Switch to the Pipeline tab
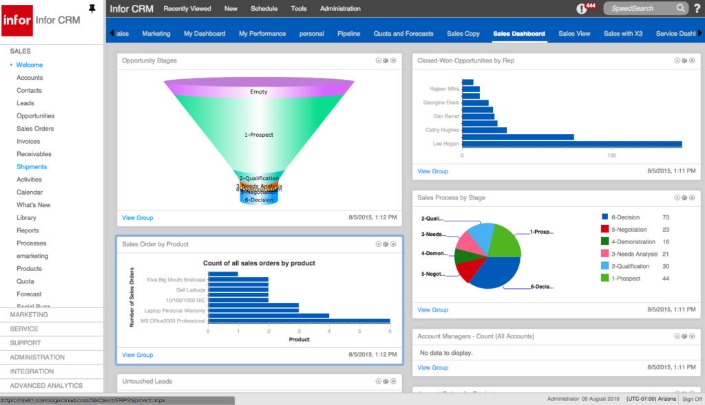This screenshot has width=705, height=405. 350,33
